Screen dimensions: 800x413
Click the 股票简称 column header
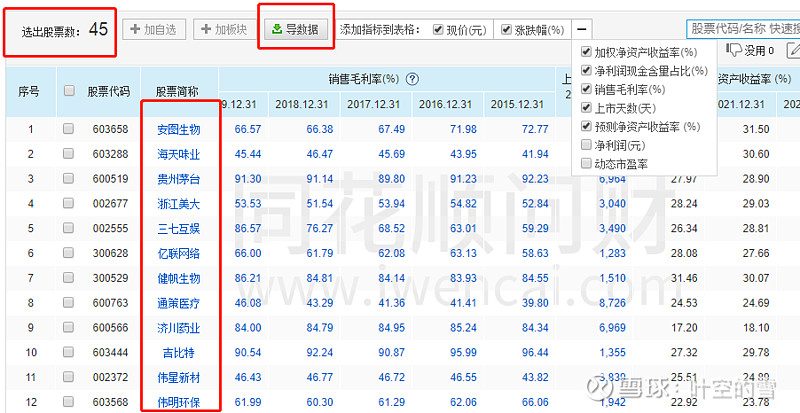click(x=177, y=91)
